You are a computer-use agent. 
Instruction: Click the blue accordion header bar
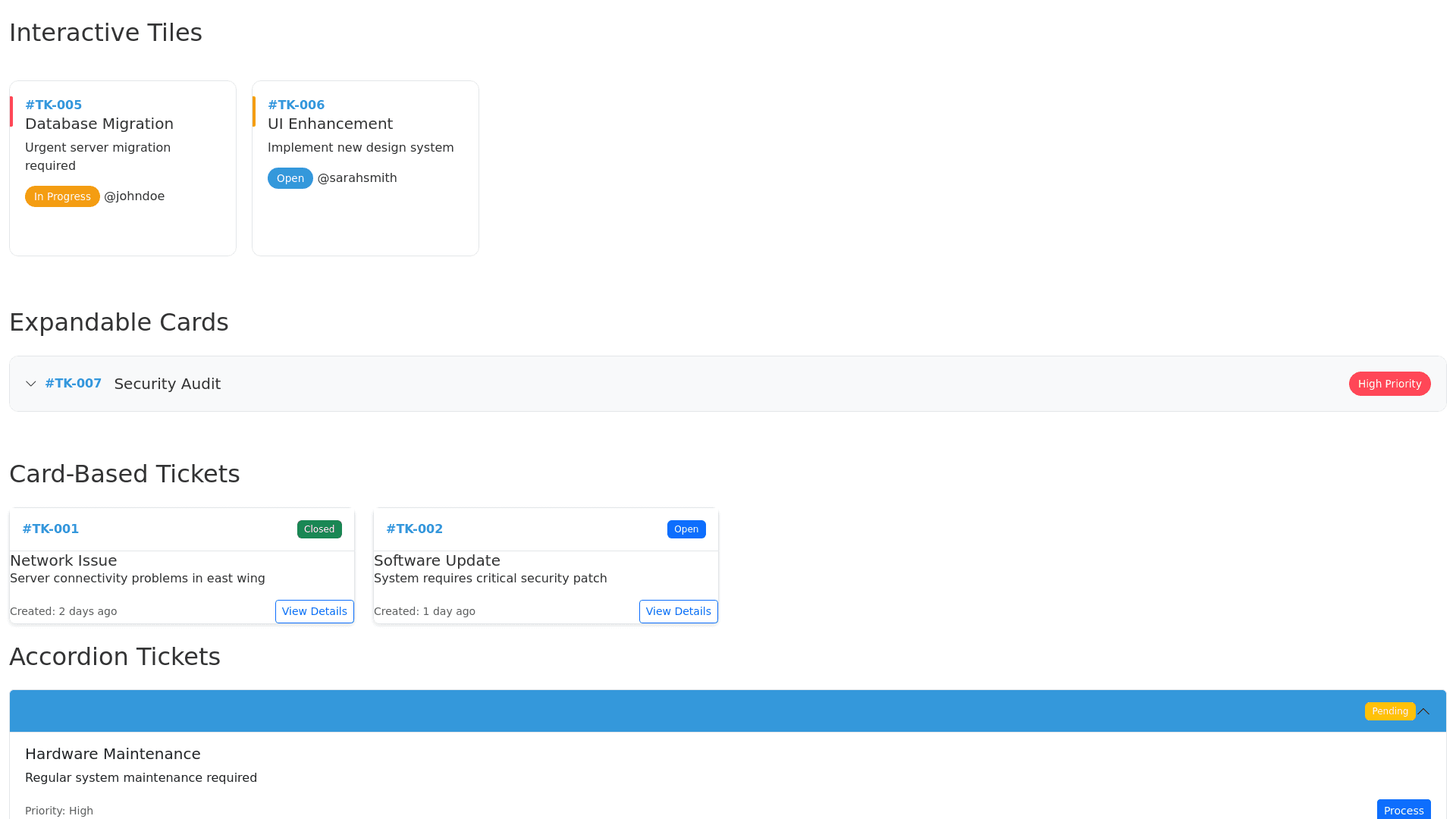(x=682, y=711)
